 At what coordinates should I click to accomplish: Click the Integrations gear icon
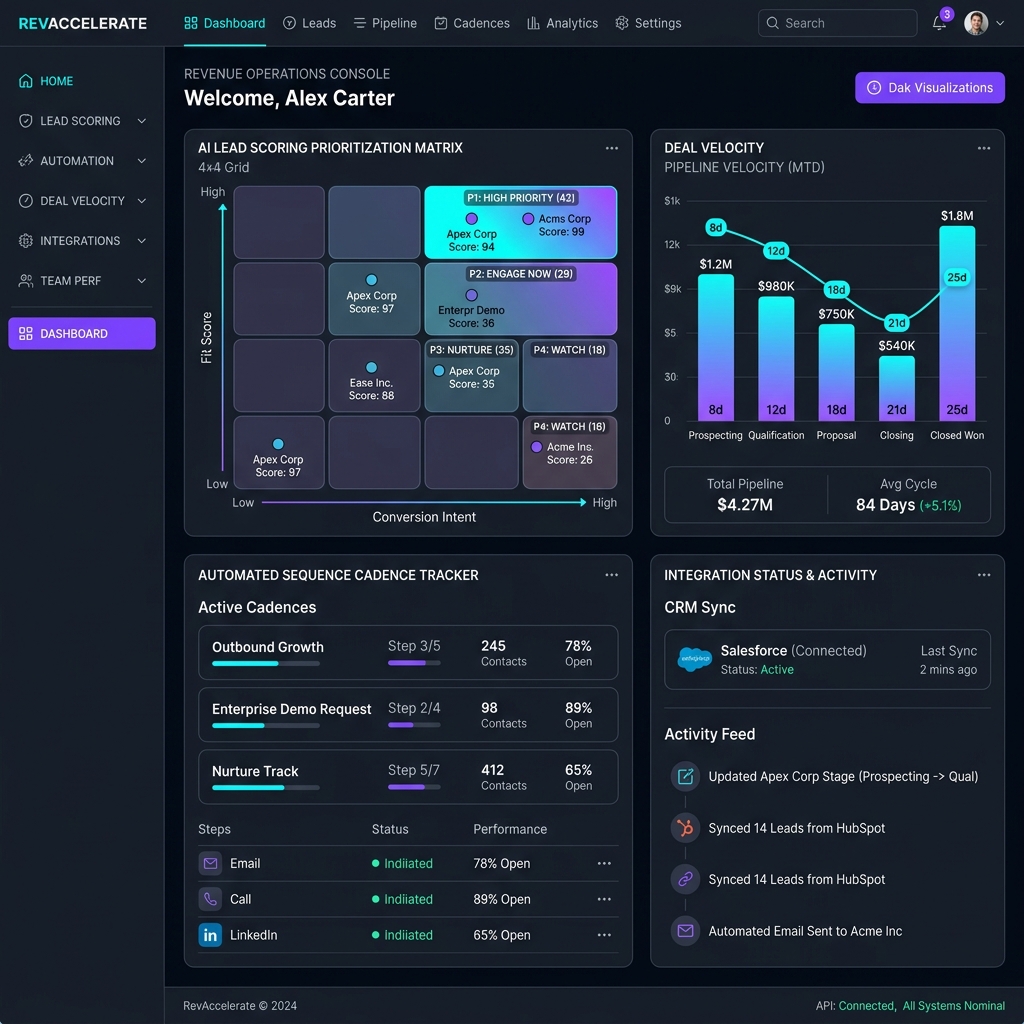pyautogui.click(x=25, y=240)
